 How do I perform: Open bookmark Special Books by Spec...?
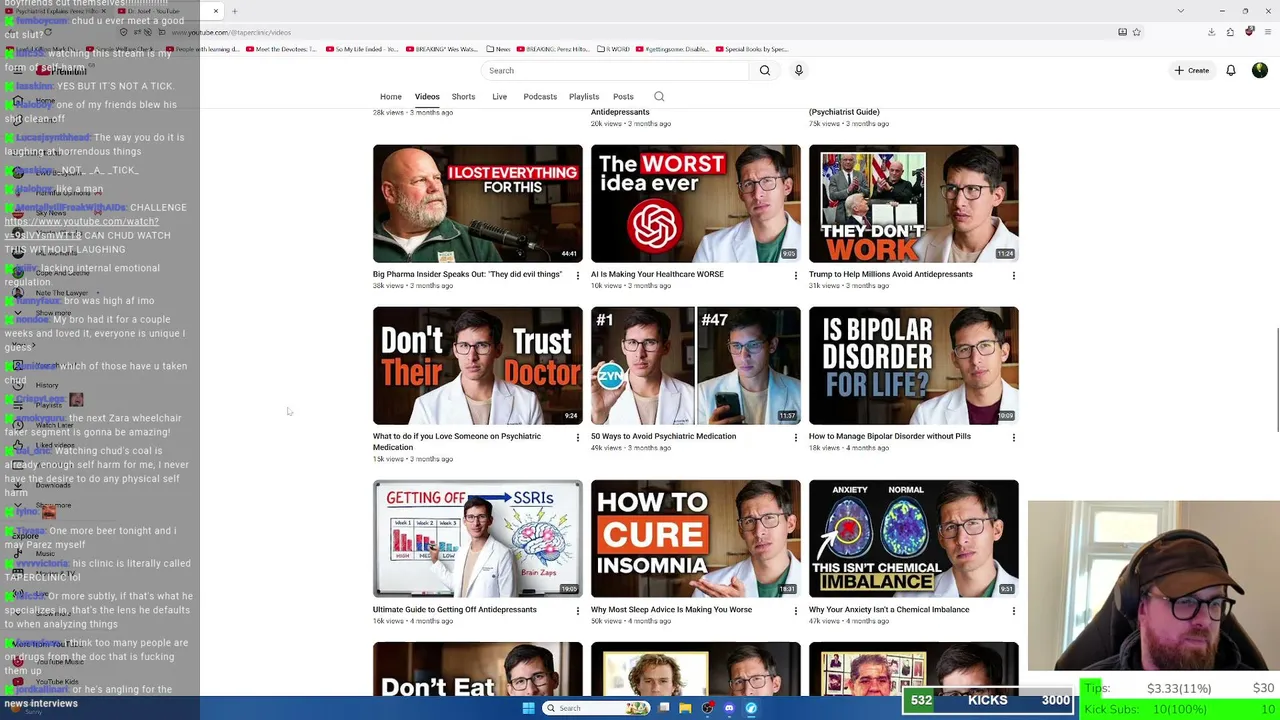point(750,49)
